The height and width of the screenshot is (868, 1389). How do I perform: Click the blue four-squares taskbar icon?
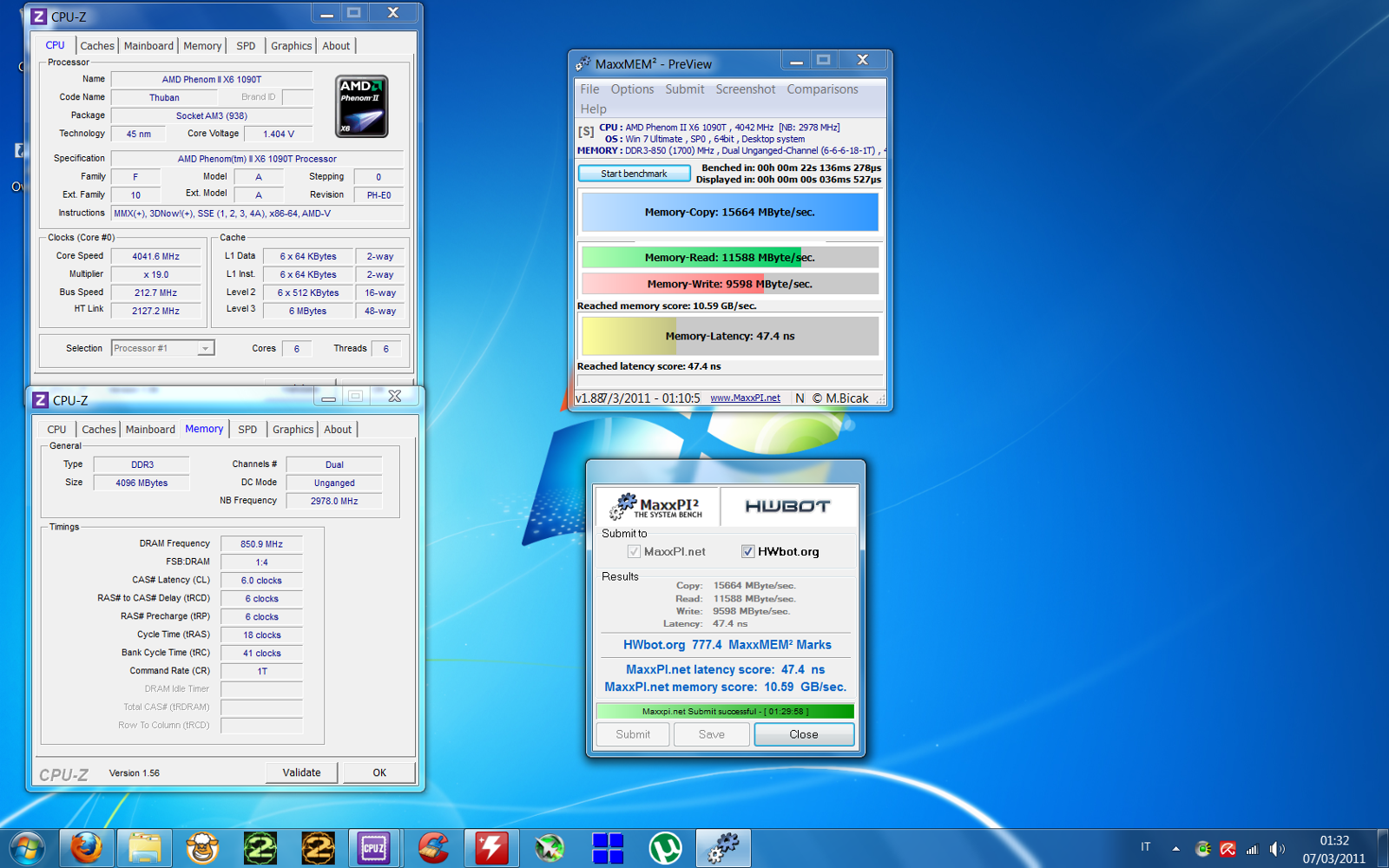click(x=607, y=848)
